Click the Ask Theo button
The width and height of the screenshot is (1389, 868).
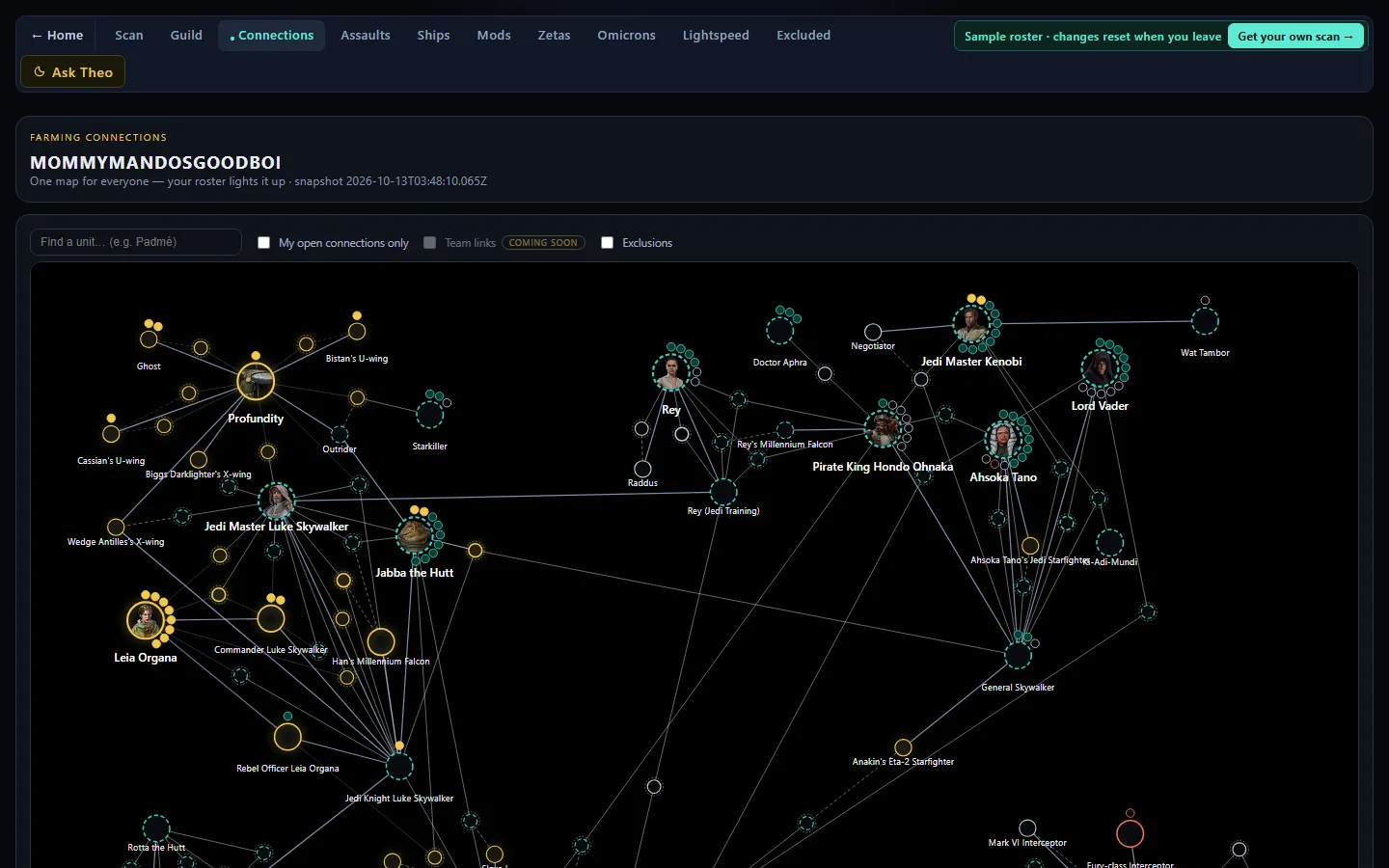coord(72,72)
